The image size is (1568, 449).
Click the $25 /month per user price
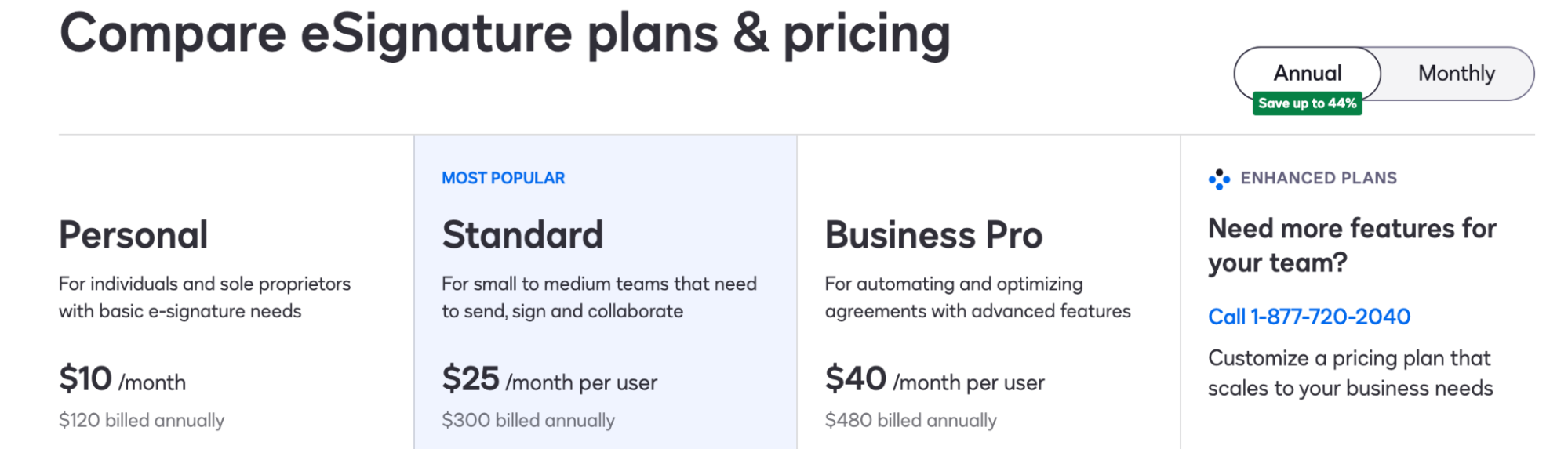pos(549,379)
